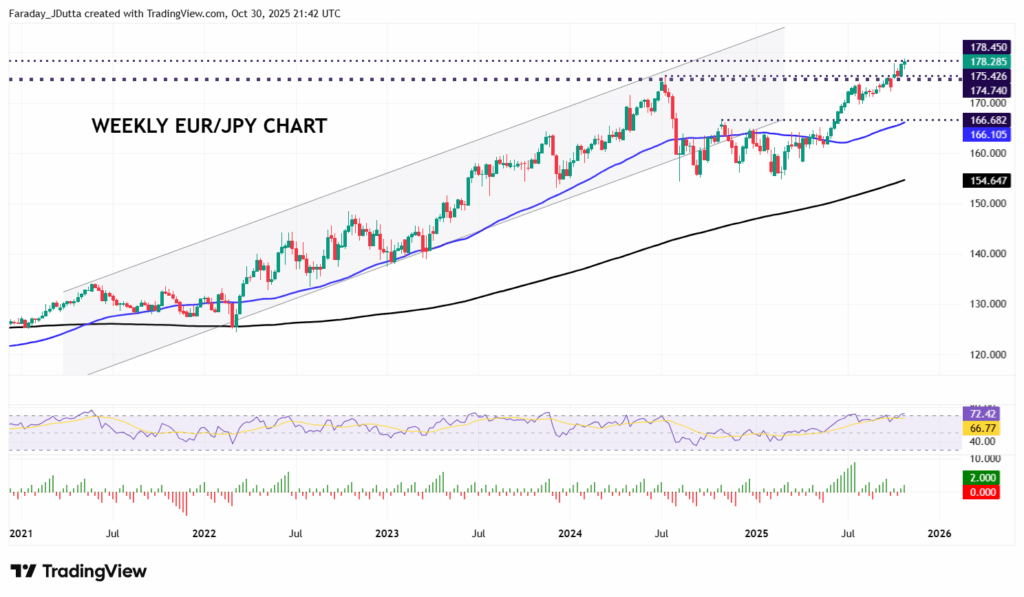
Task: Click the yellow 66.77 RSI average label
Action: click(982, 427)
